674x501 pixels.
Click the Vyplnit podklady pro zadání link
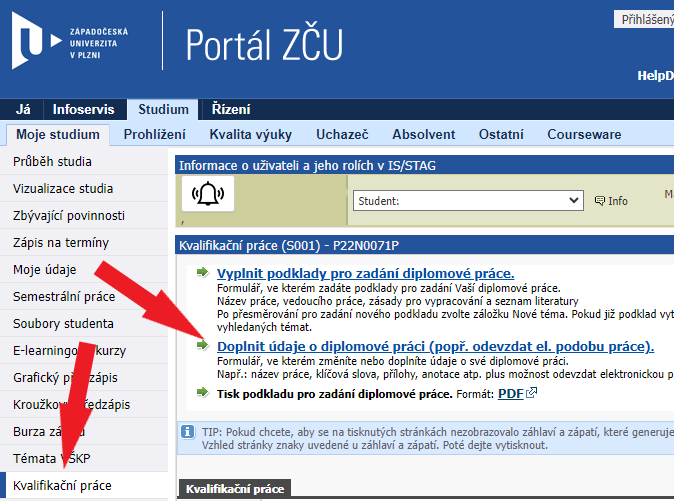[365, 273]
